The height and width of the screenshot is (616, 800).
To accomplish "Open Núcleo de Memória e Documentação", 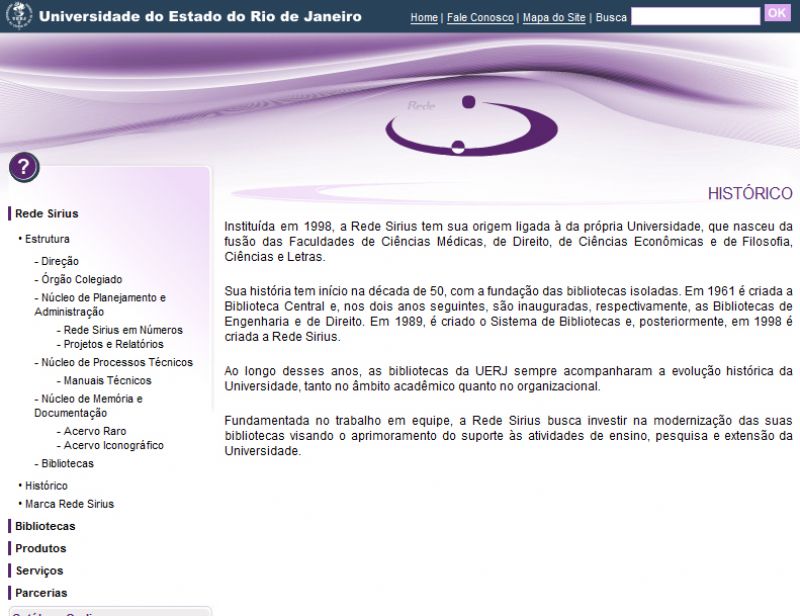I will coord(88,406).
